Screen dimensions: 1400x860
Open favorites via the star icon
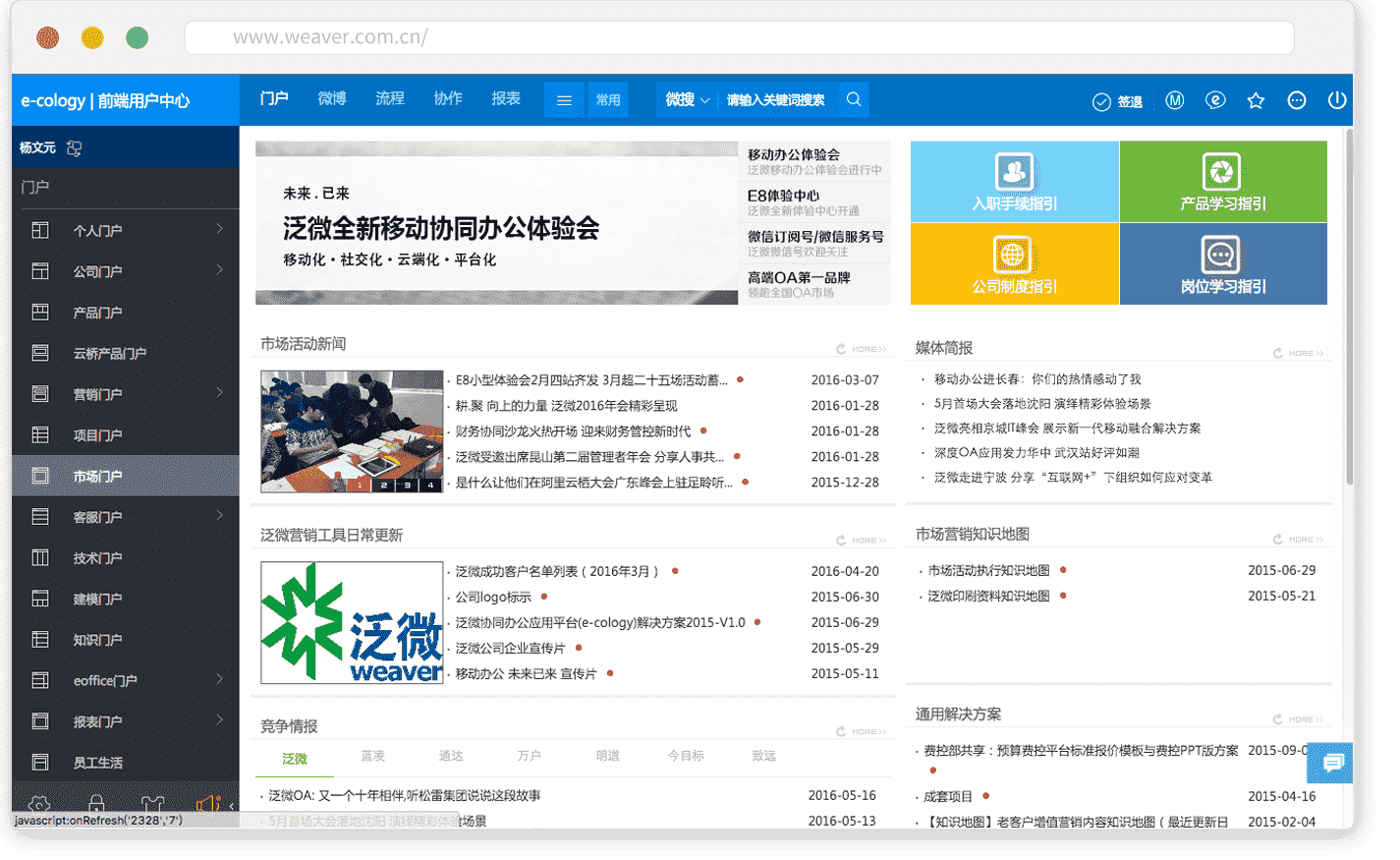coord(1256,100)
